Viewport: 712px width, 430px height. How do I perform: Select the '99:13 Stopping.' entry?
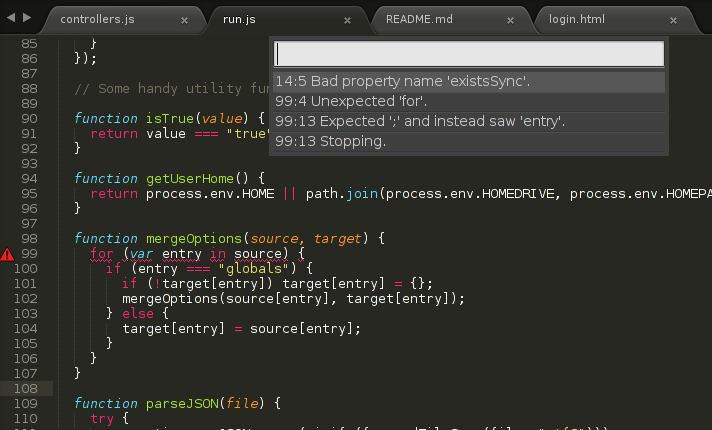(469, 141)
